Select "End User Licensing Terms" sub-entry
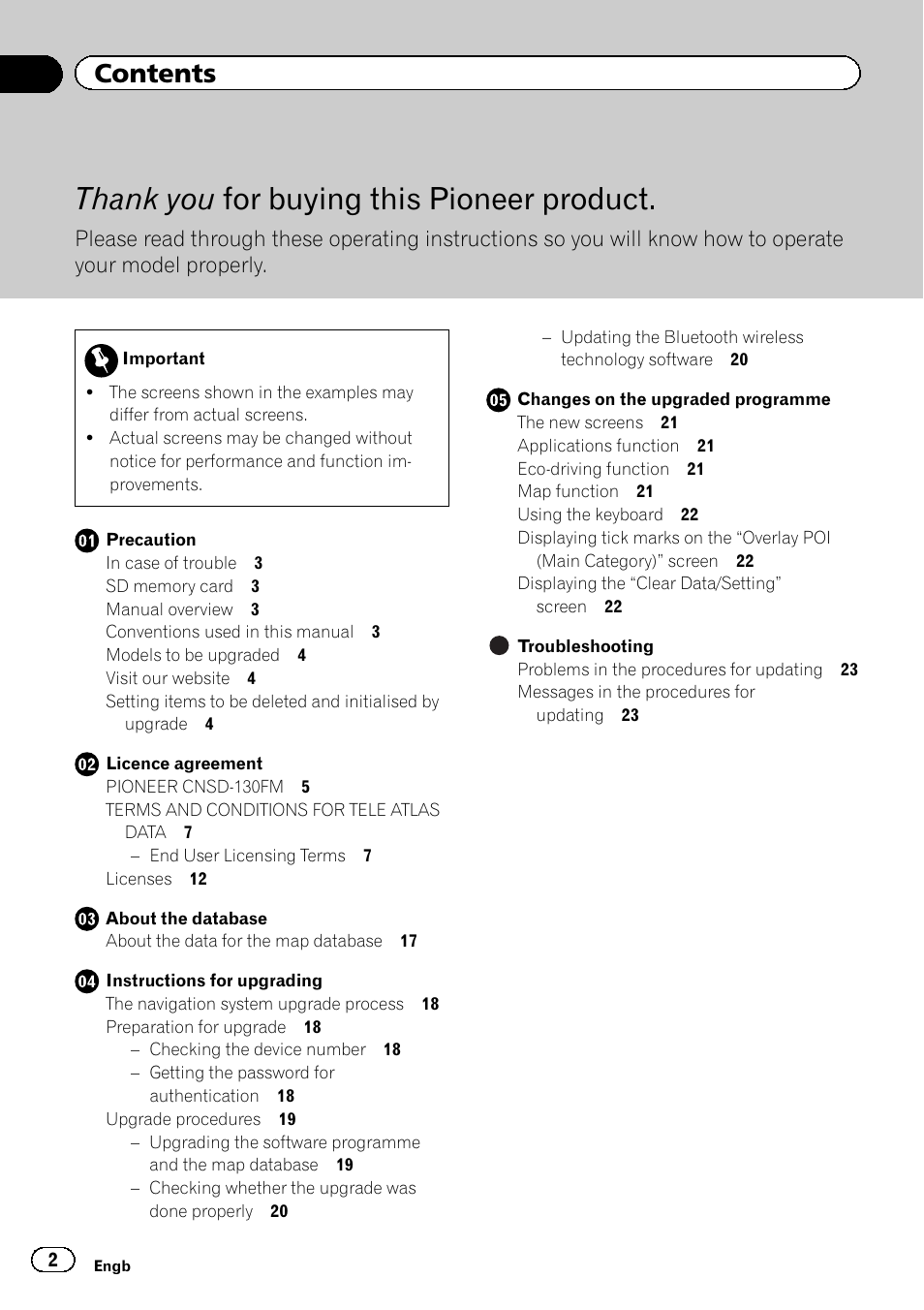Image resolution: width=924 pixels, height=1310 pixels. [x=247, y=856]
